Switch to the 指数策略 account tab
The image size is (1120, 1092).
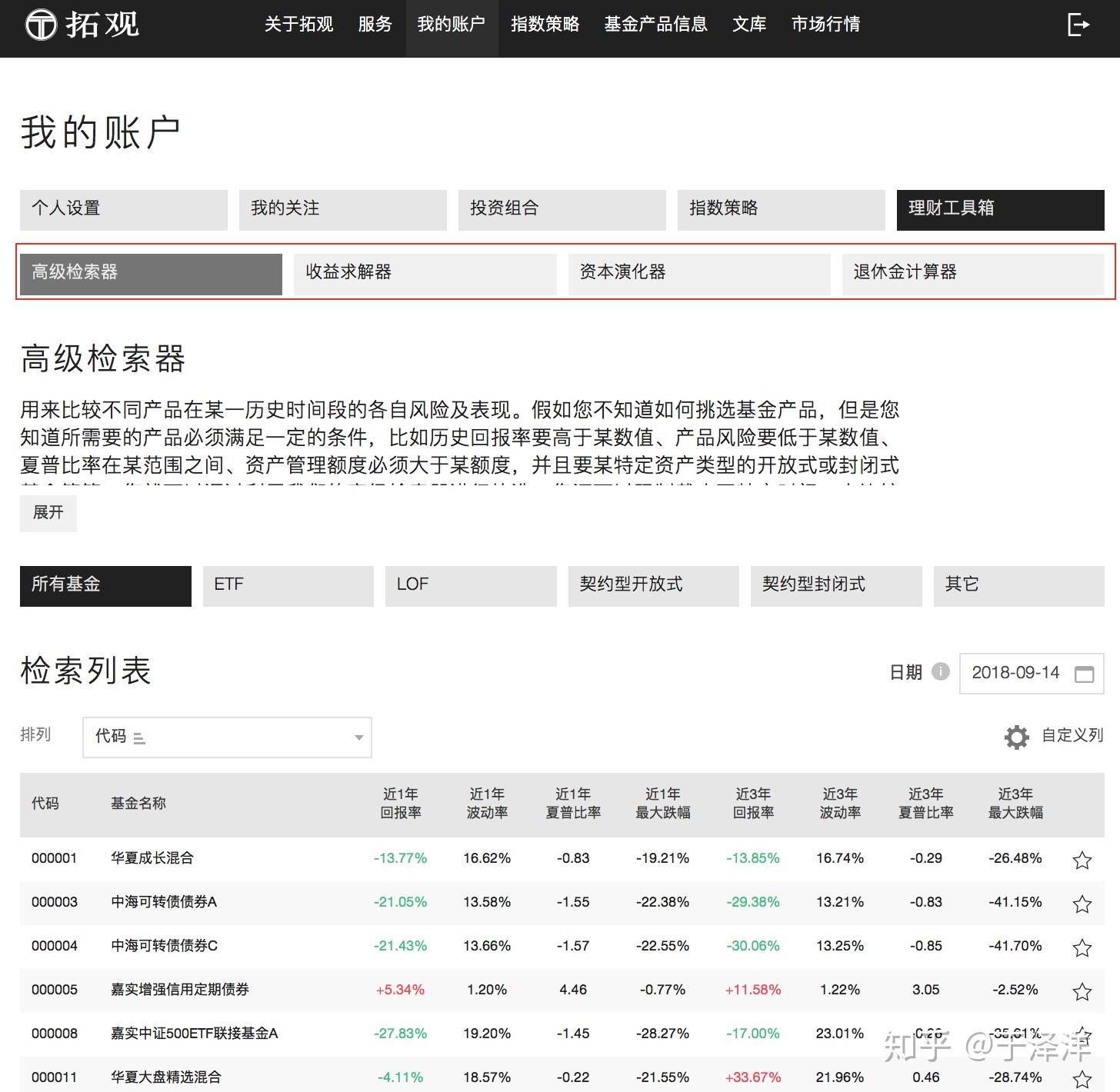782,209
